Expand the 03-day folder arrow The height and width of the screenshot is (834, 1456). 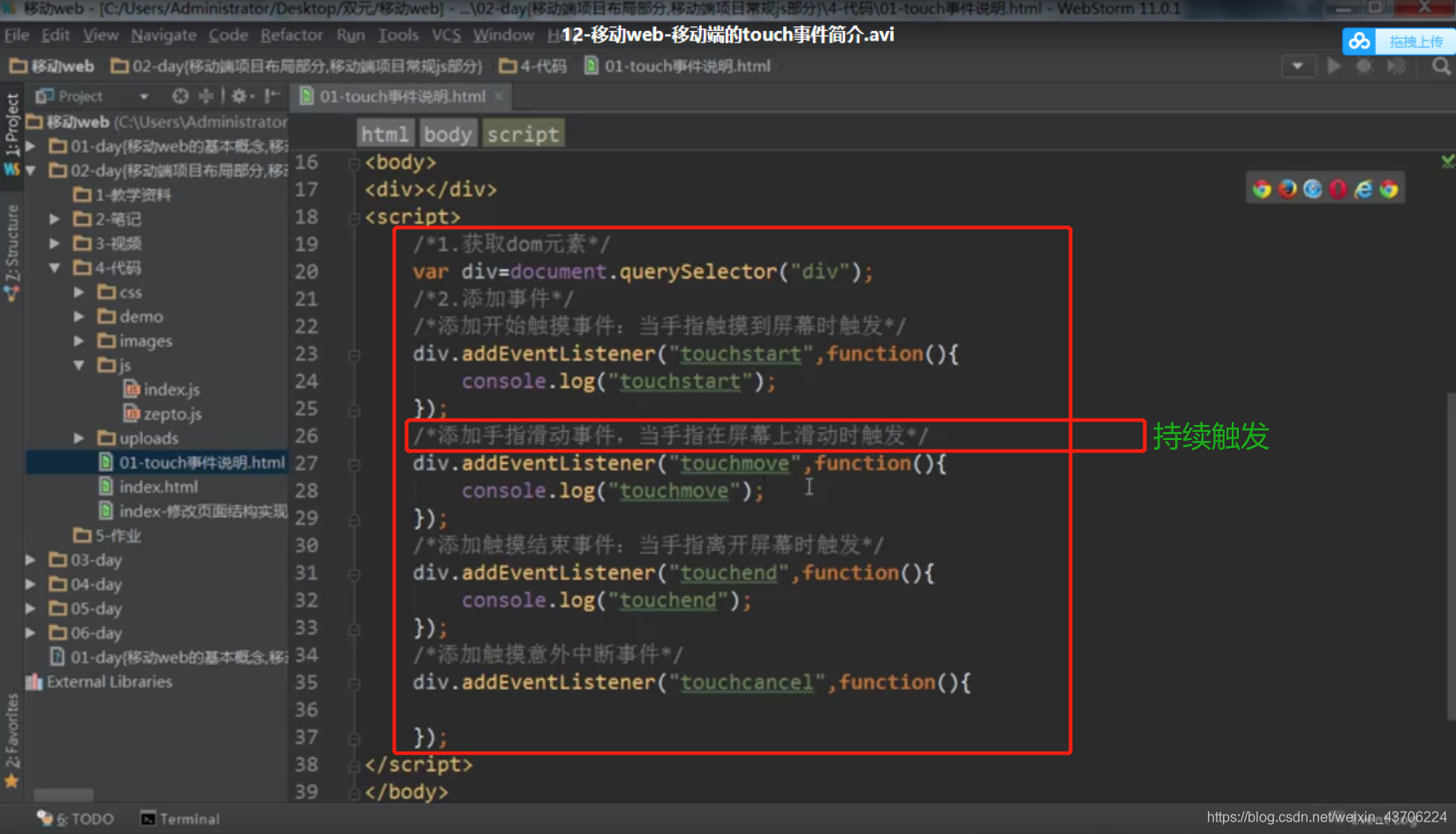pos(31,560)
